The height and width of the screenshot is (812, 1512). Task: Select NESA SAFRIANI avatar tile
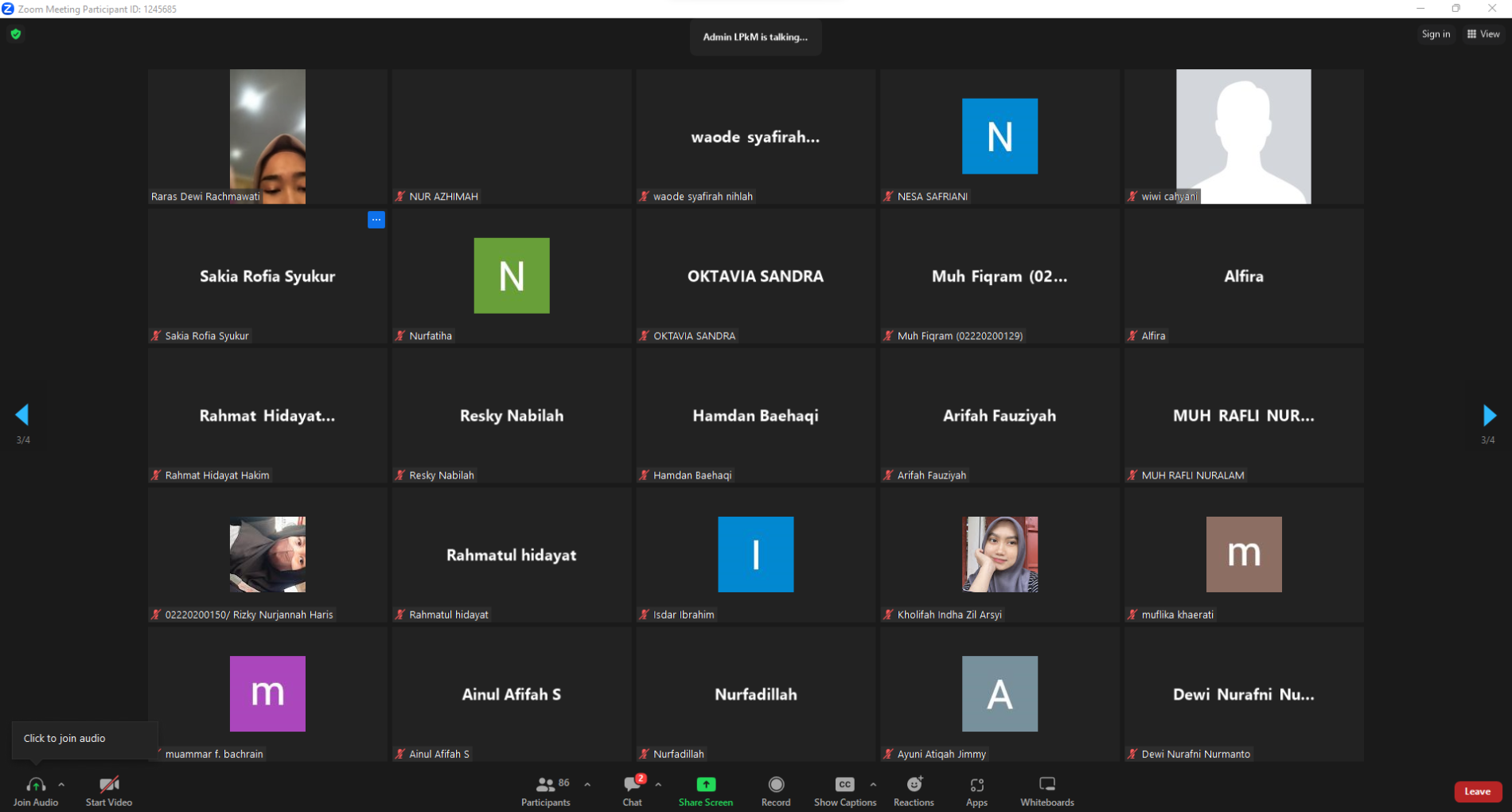point(1000,136)
